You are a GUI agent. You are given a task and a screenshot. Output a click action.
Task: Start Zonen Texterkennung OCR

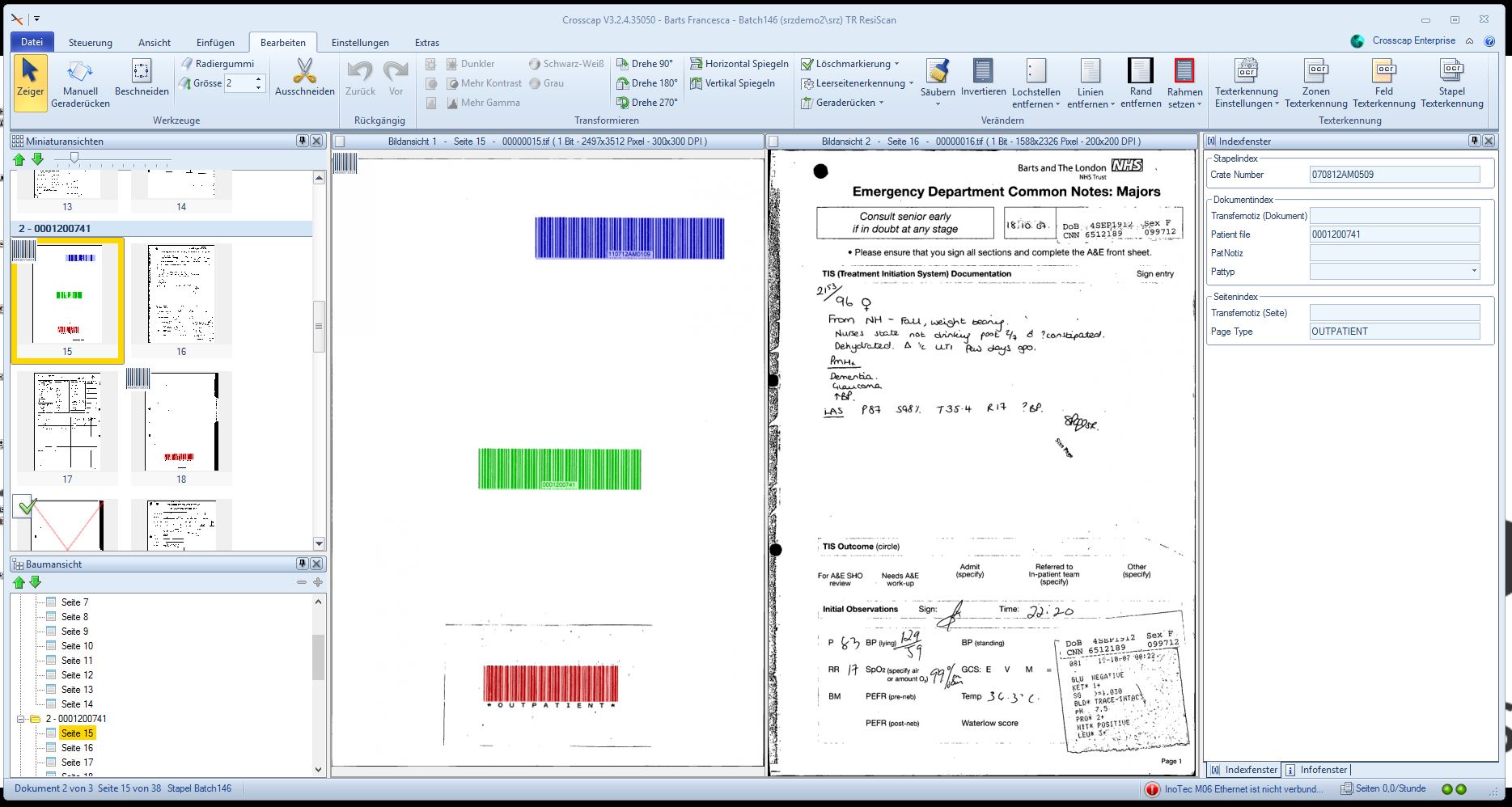click(1316, 83)
